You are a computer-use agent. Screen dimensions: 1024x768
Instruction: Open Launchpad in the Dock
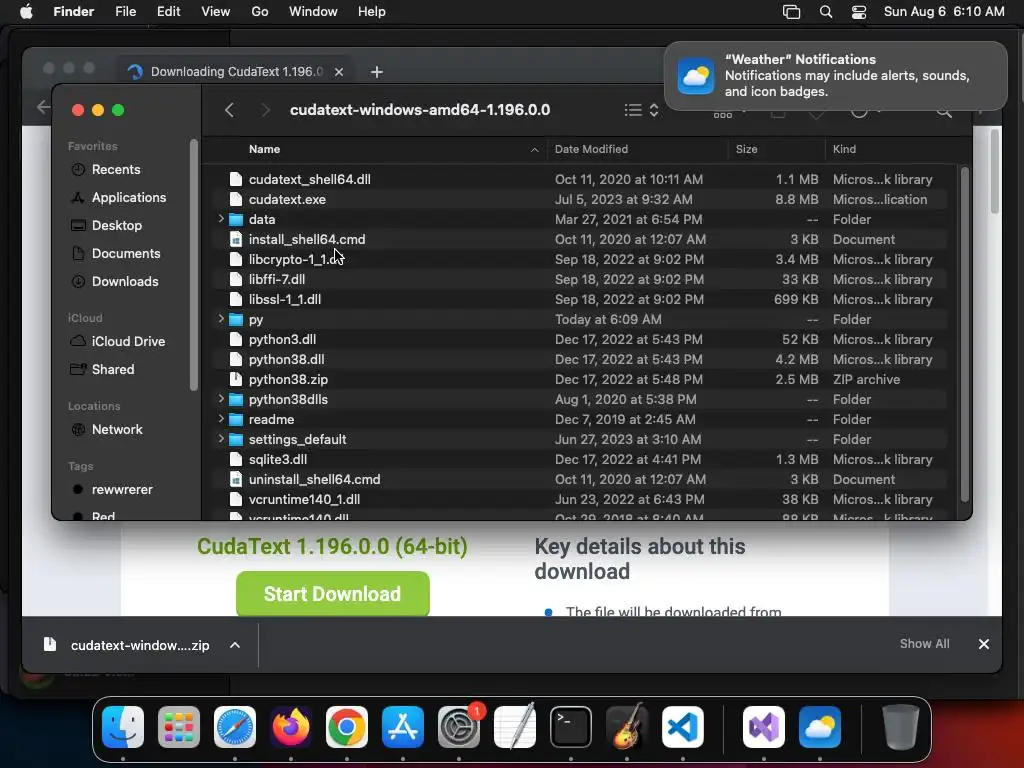tap(179, 727)
